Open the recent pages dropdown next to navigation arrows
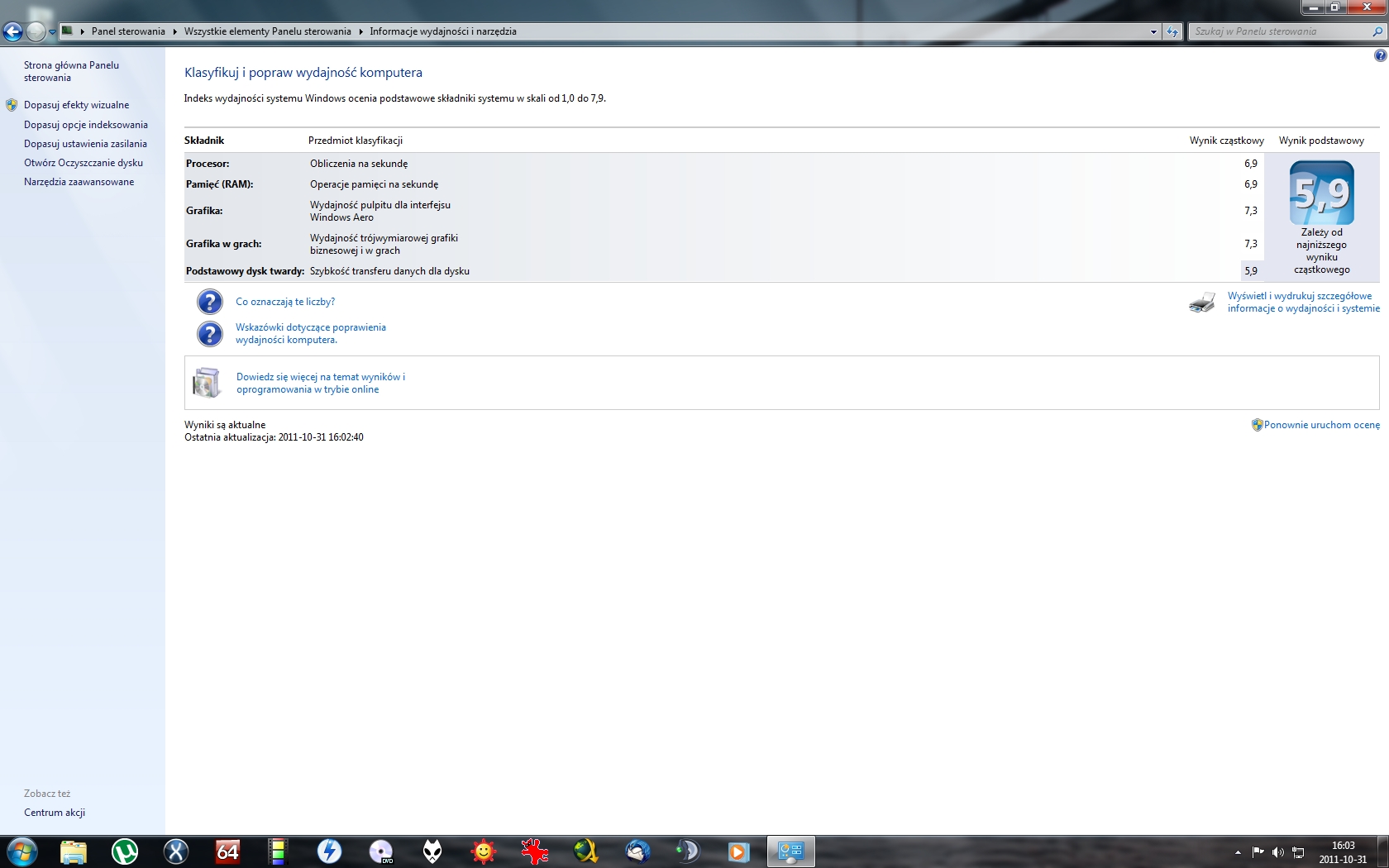 pyautogui.click(x=52, y=32)
